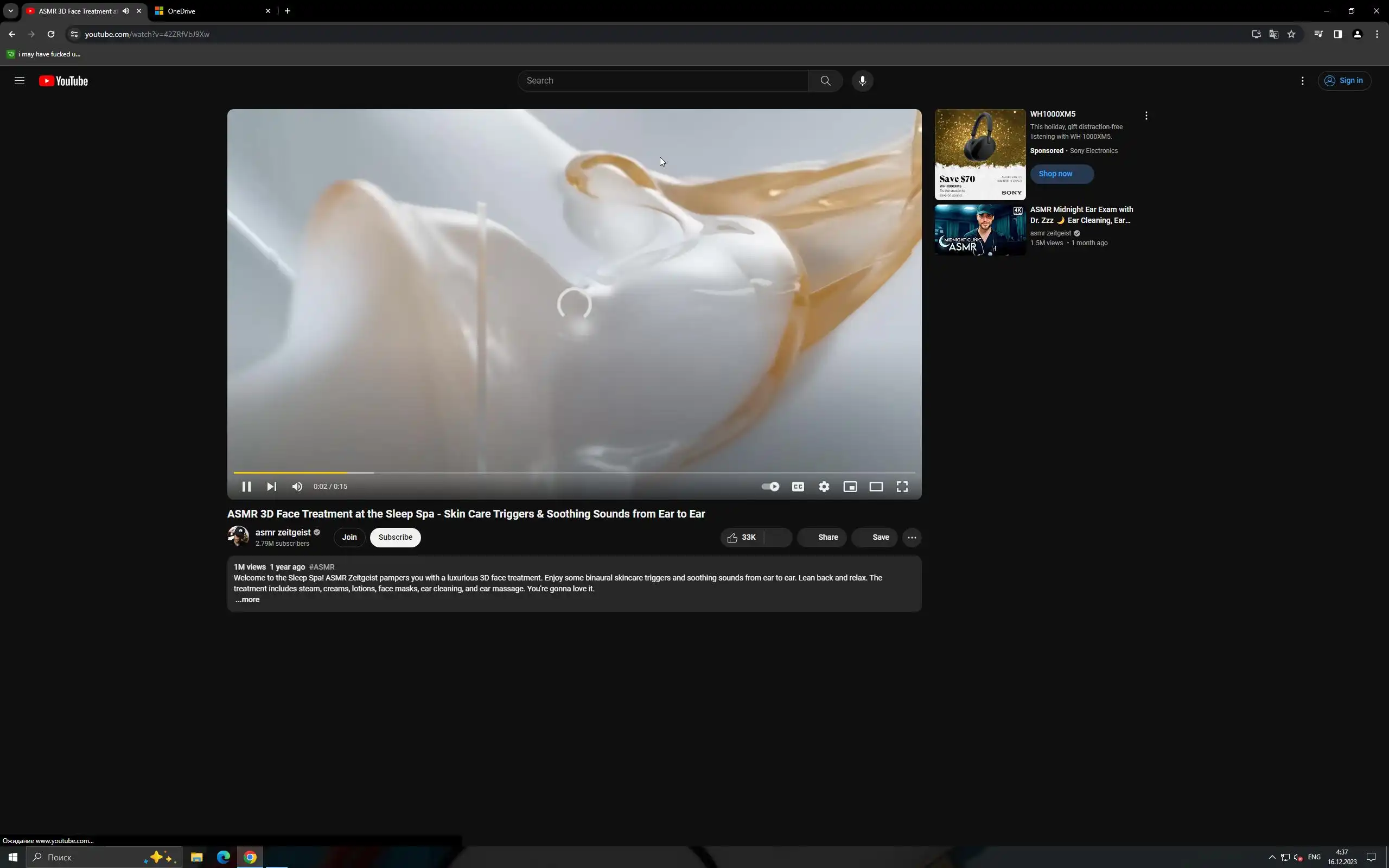The width and height of the screenshot is (1389, 868).
Task: Mute the video volume
Action: 297,487
